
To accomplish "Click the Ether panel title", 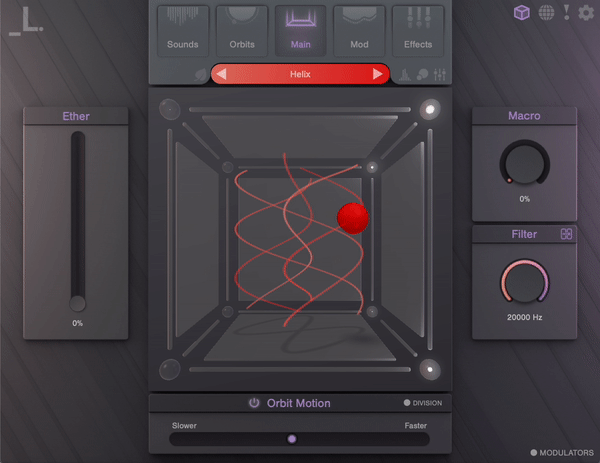I will (76, 116).
